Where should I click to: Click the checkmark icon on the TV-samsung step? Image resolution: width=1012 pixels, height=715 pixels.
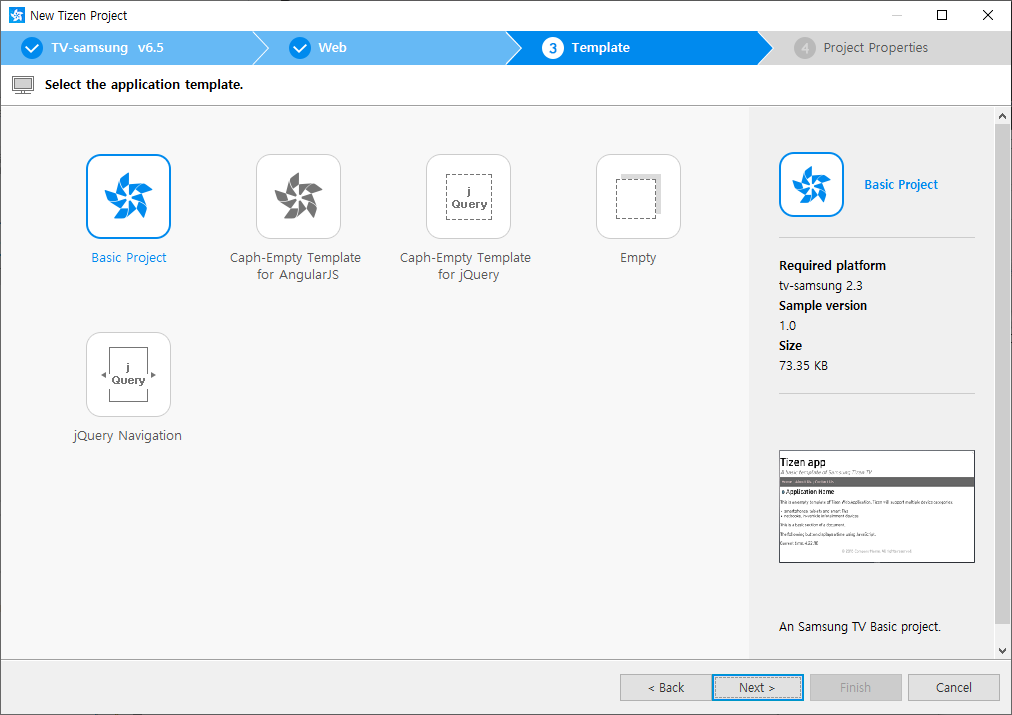(x=32, y=48)
